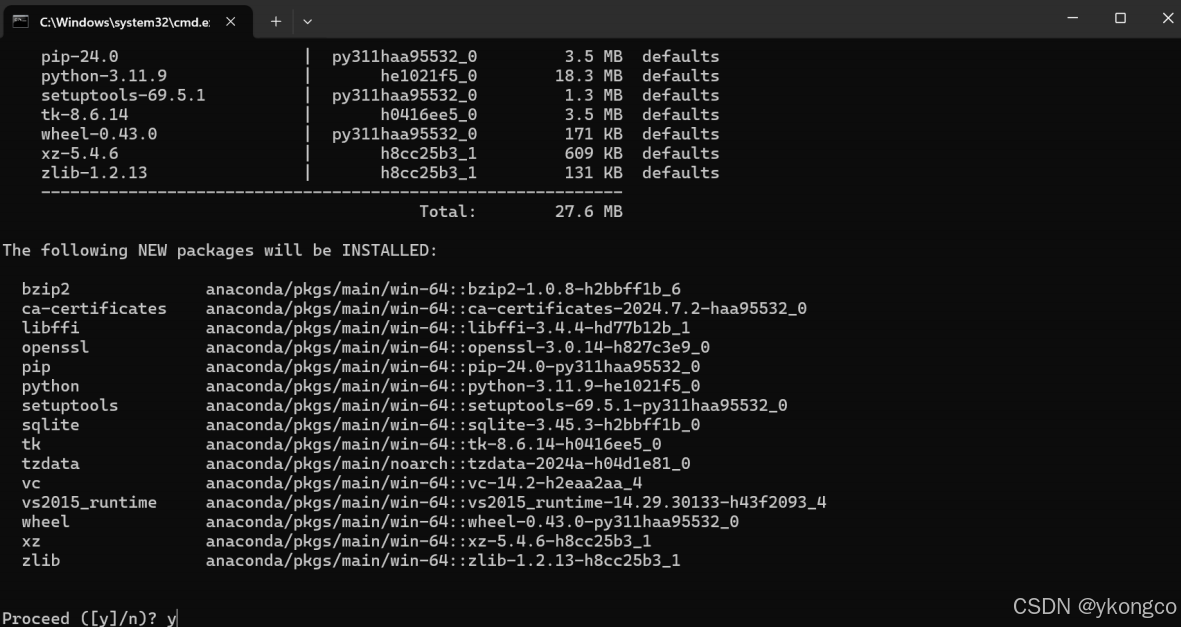1181x627 pixels.
Task: Click the maximize icon on the title bar
Action: click(x=1119, y=18)
